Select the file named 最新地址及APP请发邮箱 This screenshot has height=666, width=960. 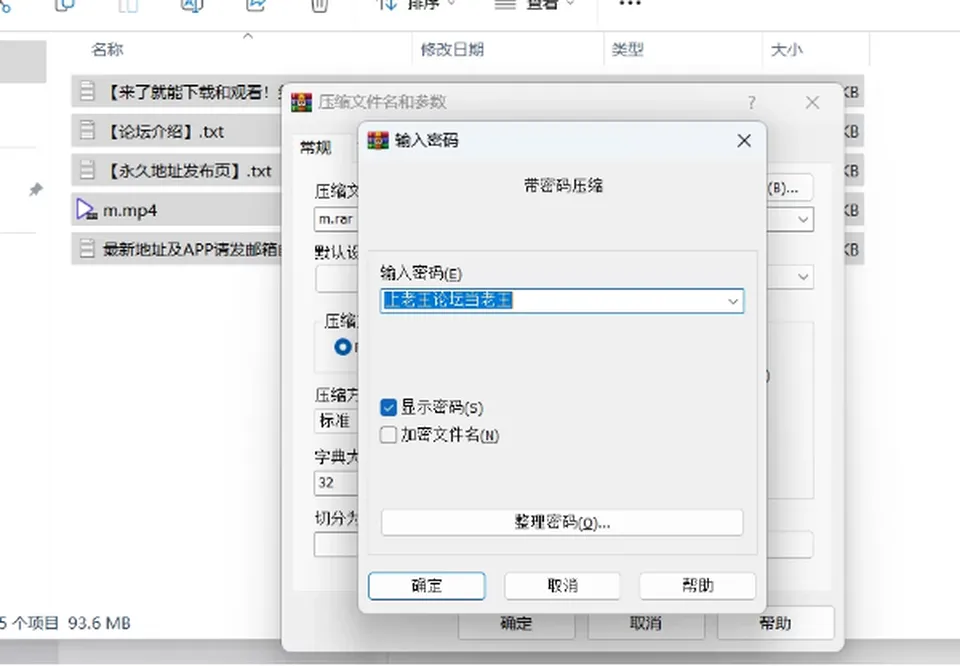192,249
